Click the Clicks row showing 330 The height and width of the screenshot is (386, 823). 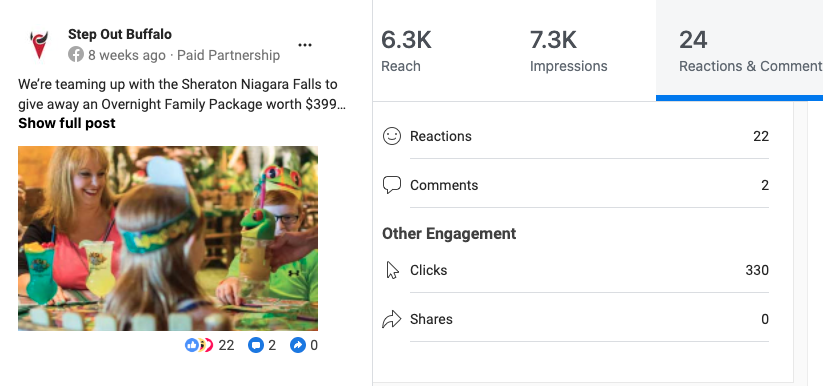pos(576,270)
